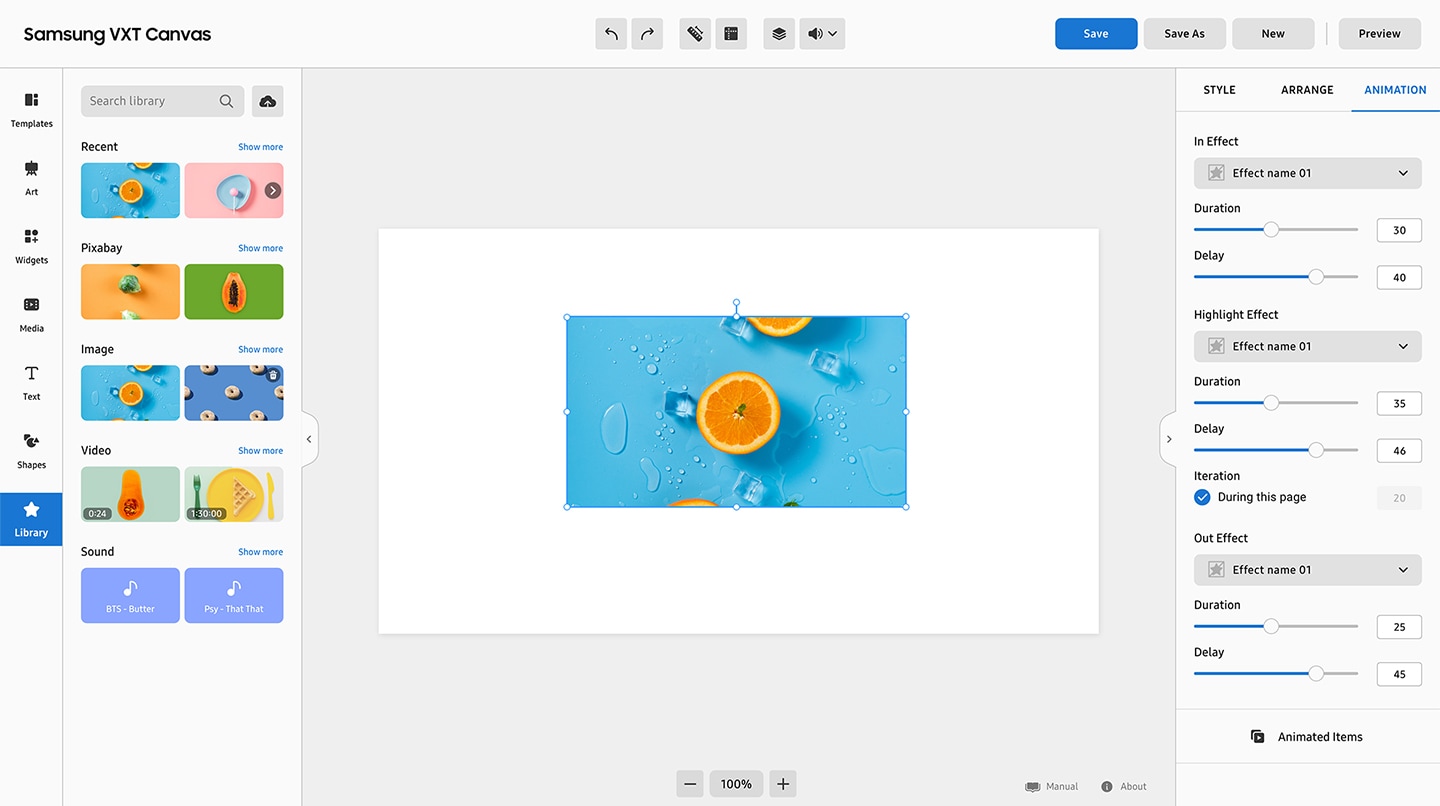This screenshot has height=806, width=1440.
Task: Click the redo arrow icon
Action: [x=647, y=34]
